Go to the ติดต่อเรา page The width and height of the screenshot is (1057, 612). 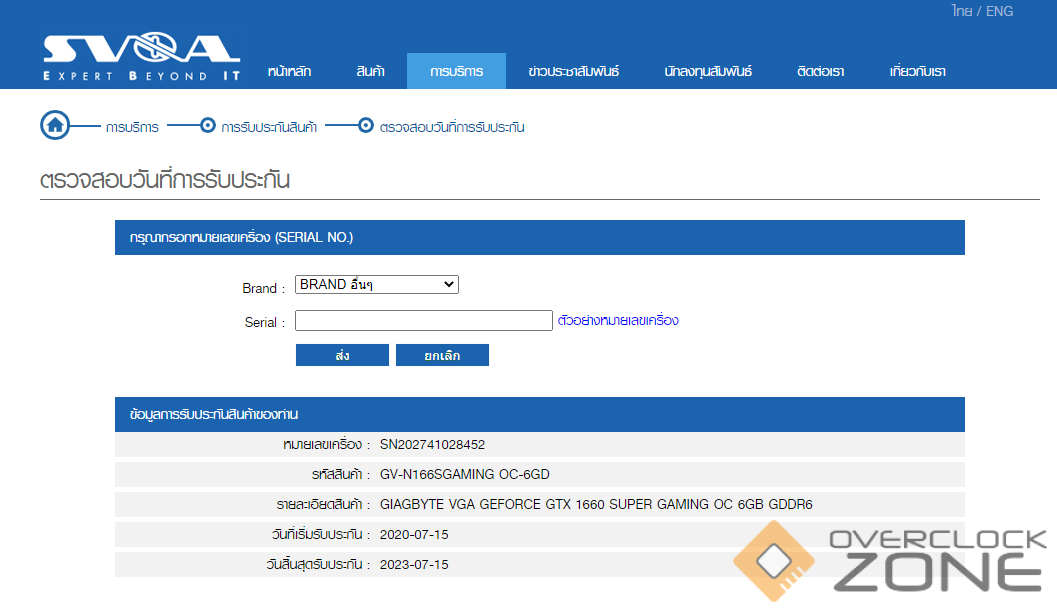tap(820, 71)
